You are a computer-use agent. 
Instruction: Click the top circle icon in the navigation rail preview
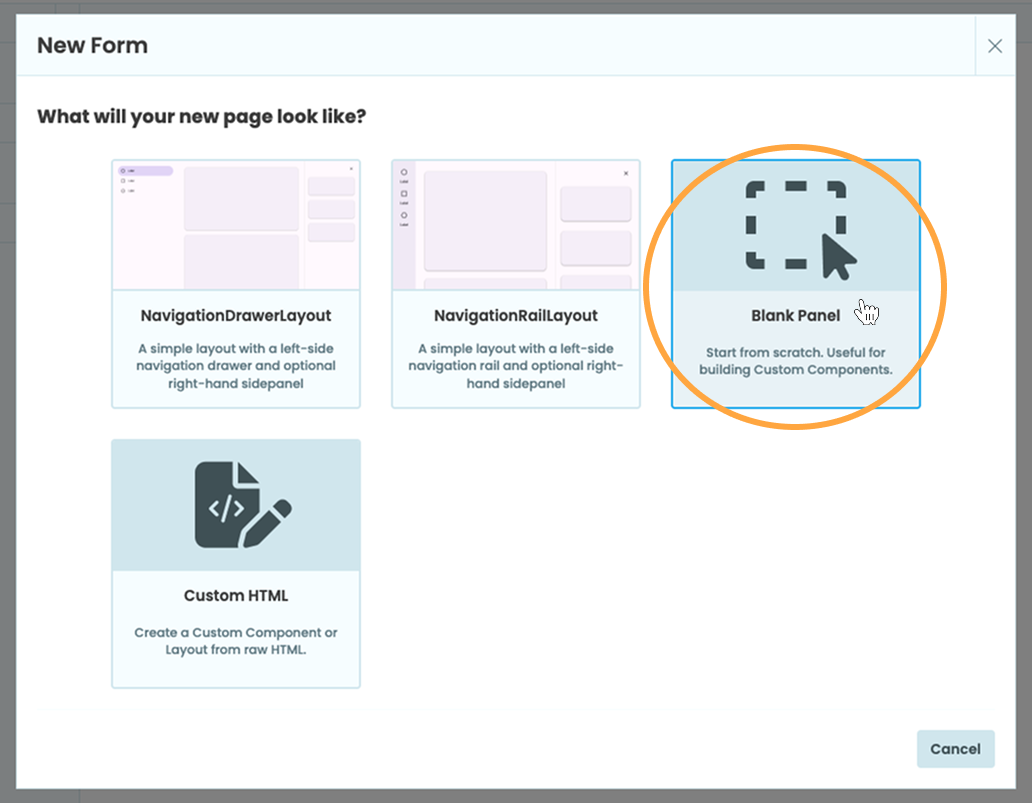(402, 170)
